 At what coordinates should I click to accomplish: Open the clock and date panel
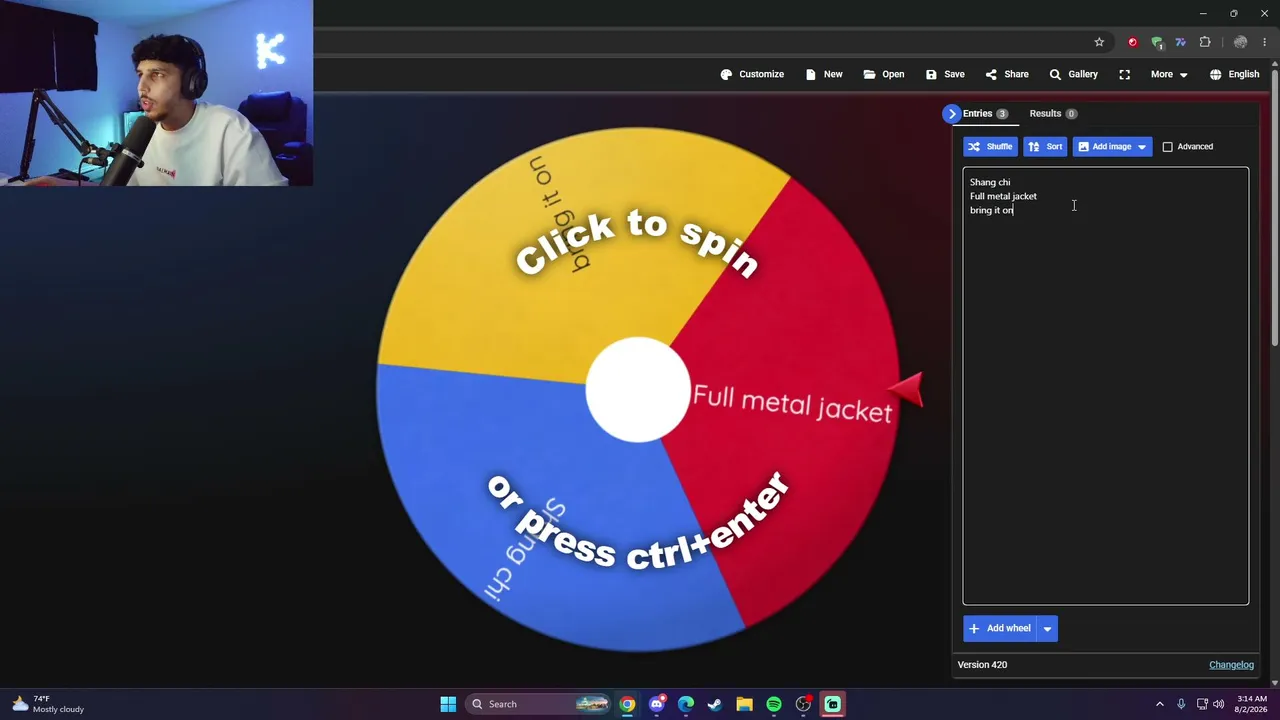1252,704
